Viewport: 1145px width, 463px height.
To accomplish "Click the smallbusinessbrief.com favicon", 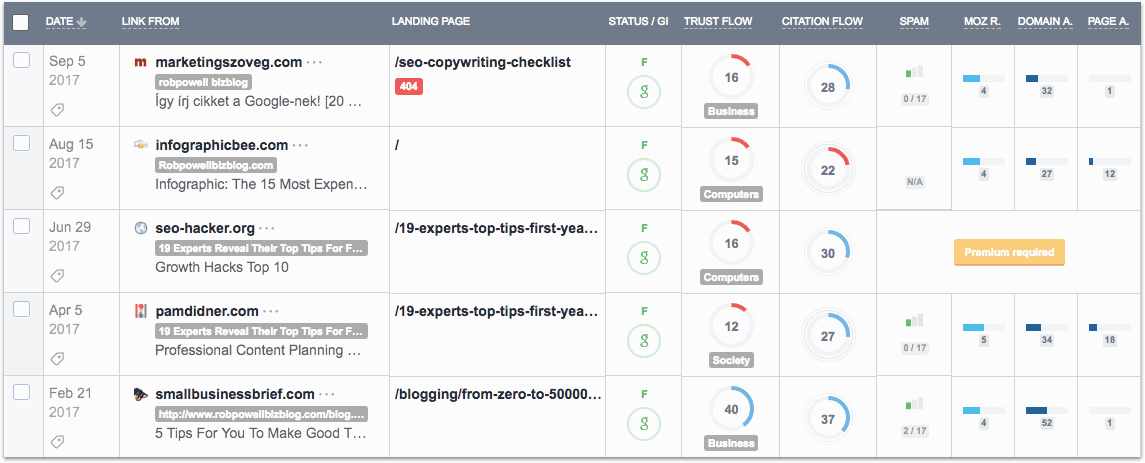I will point(141,394).
